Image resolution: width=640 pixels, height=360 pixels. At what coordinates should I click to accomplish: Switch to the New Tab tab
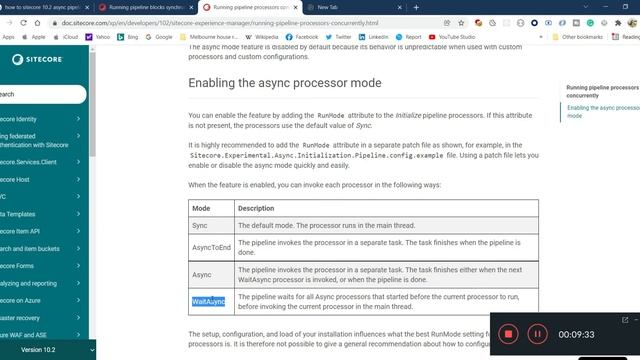tap(354, 7)
